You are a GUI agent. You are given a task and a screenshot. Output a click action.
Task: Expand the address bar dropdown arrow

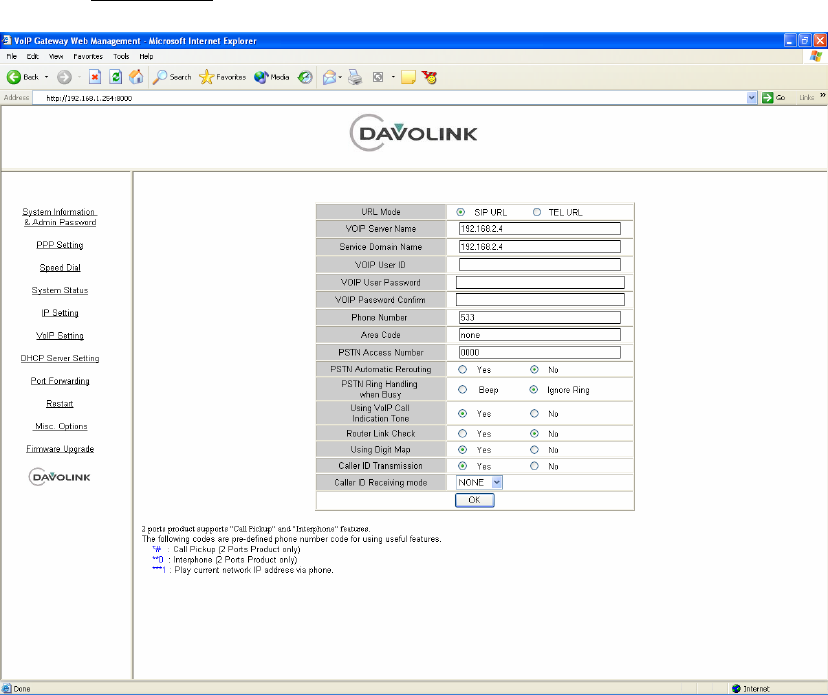pyautogui.click(x=751, y=98)
